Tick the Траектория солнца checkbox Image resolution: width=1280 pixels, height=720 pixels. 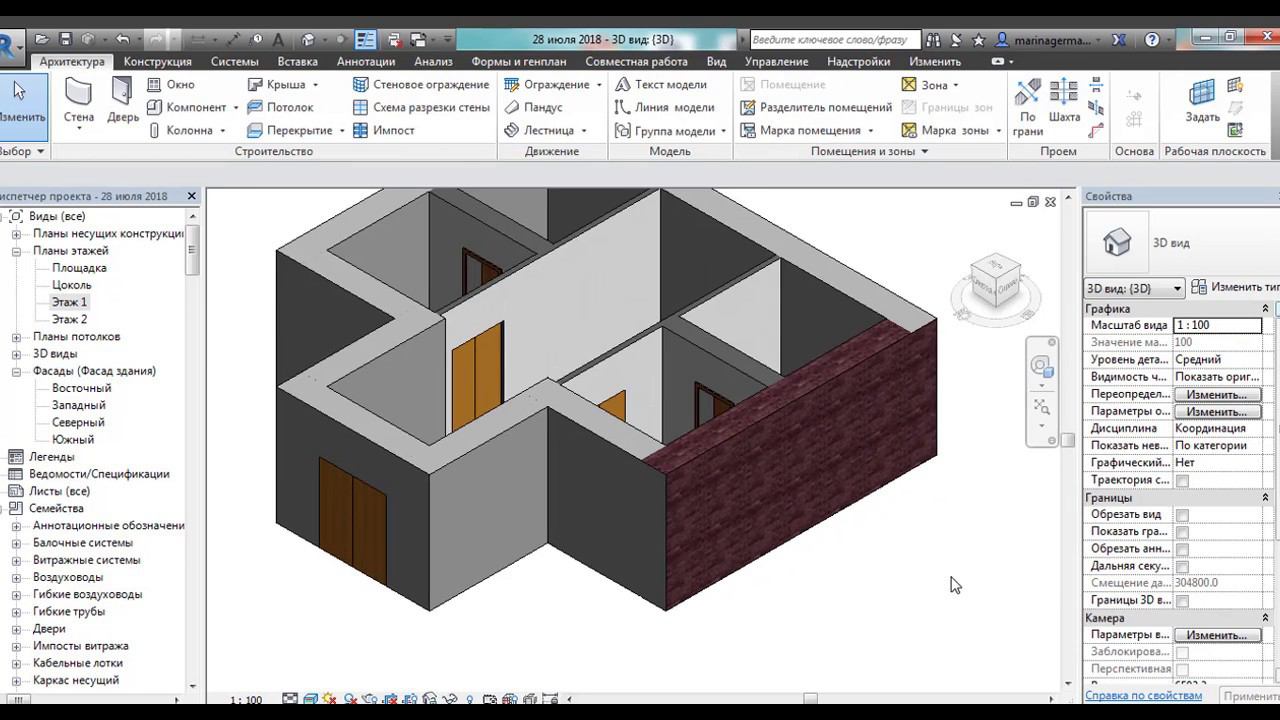point(1182,481)
